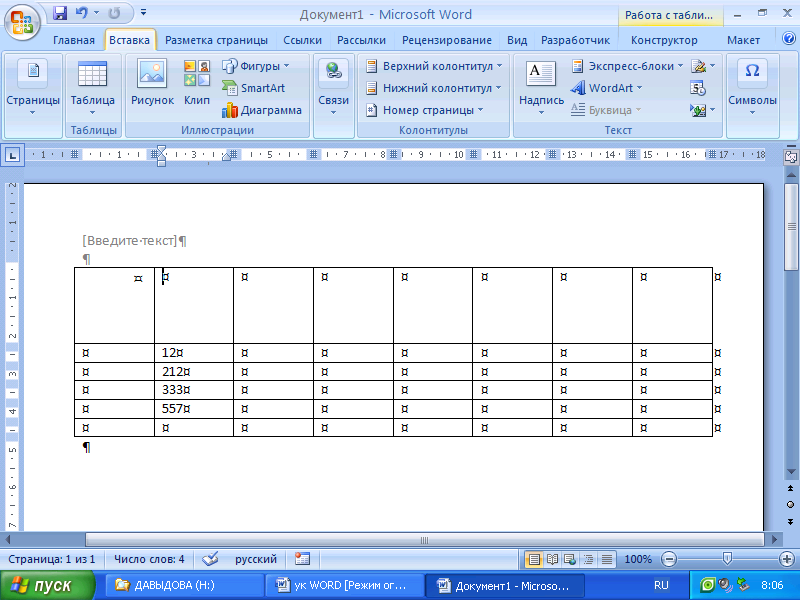
Task: Click the Office button orb
Action: point(22,22)
